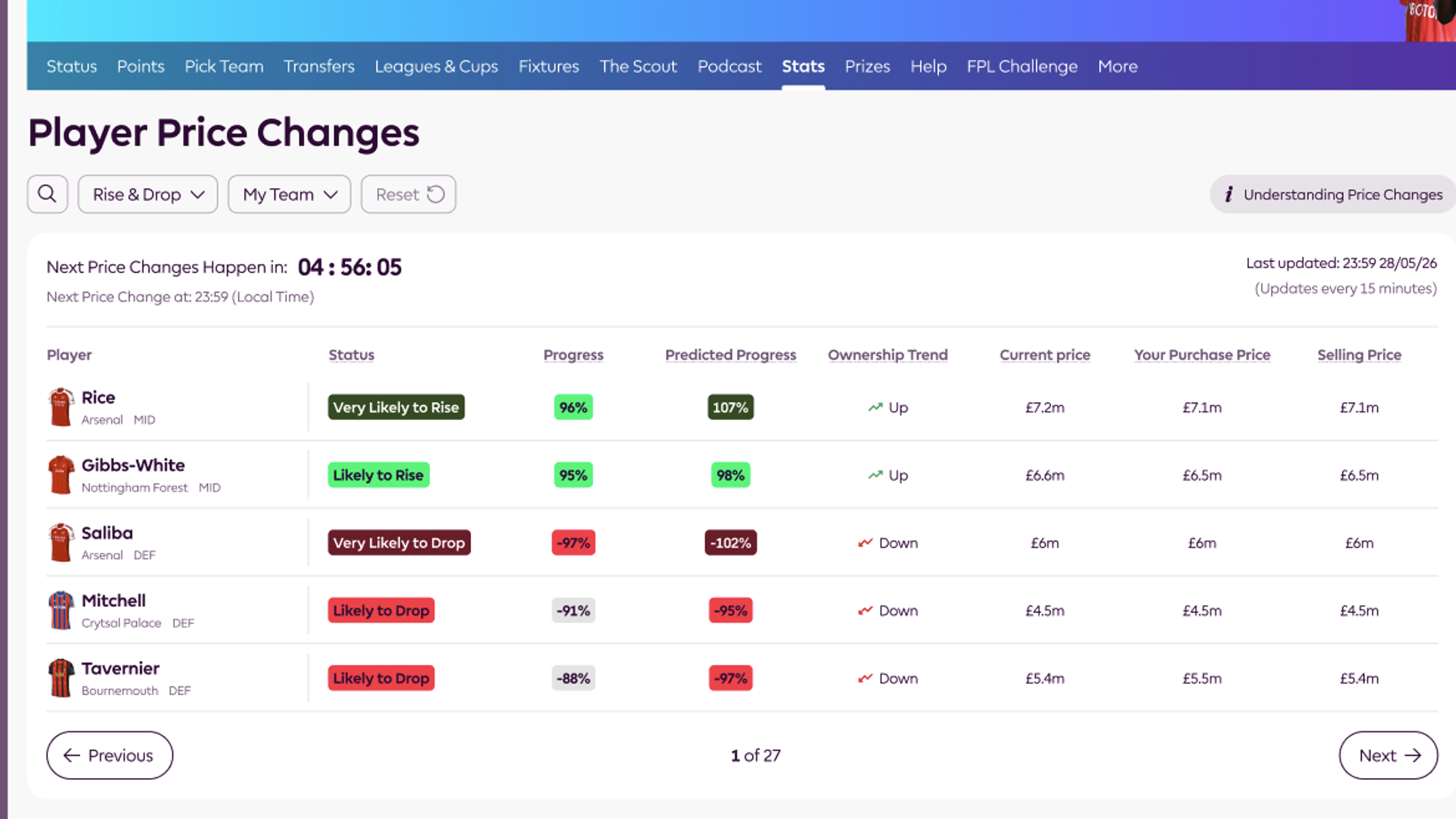
Task: Sort by Ownership Trend column header
Action: (x=888, y=355)
